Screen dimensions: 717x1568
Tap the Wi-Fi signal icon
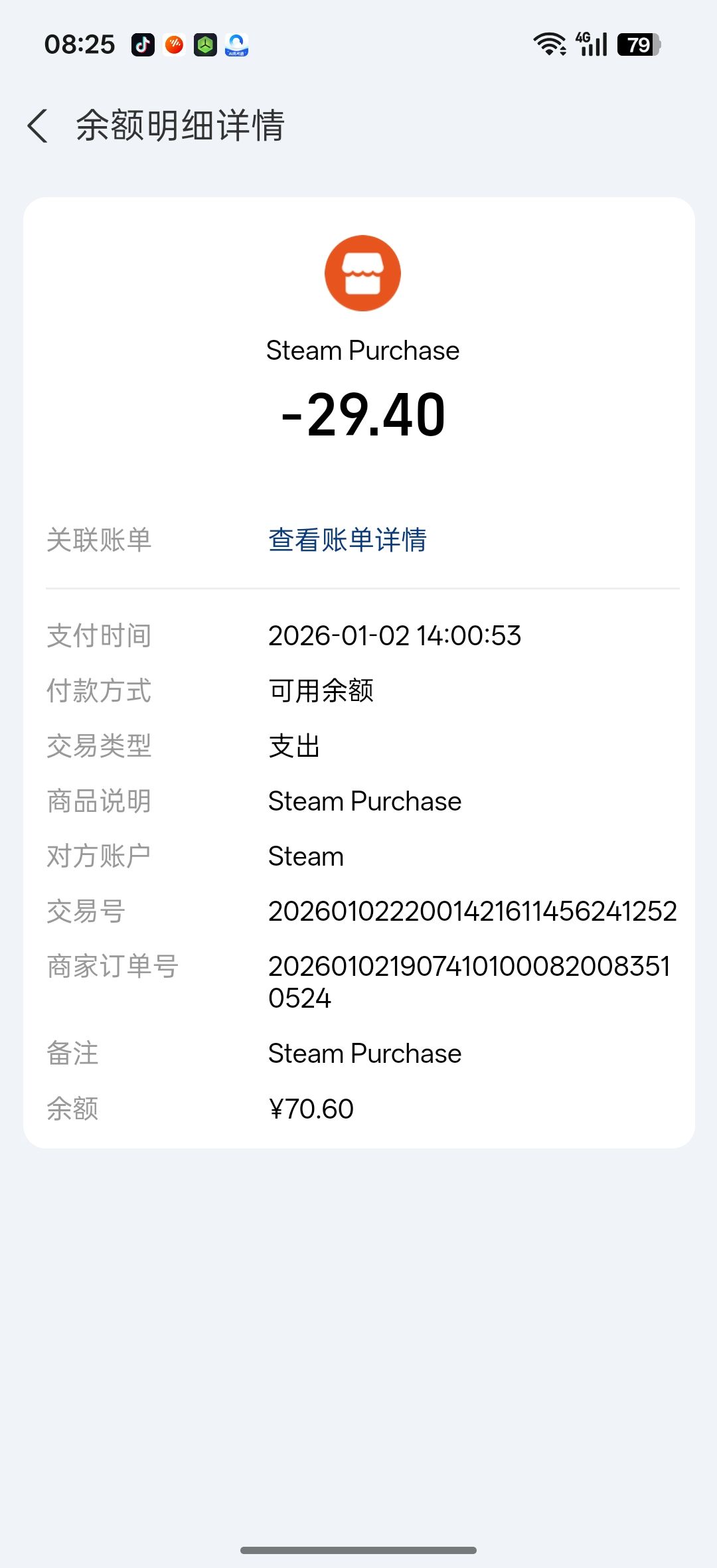point(549,44)
